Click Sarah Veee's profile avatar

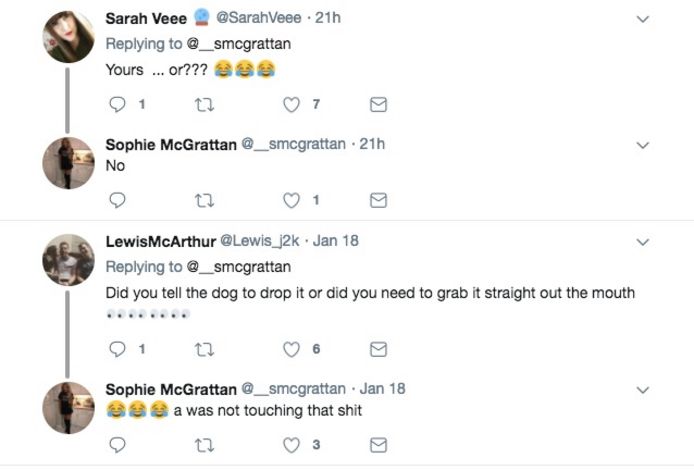pos(68,39)
